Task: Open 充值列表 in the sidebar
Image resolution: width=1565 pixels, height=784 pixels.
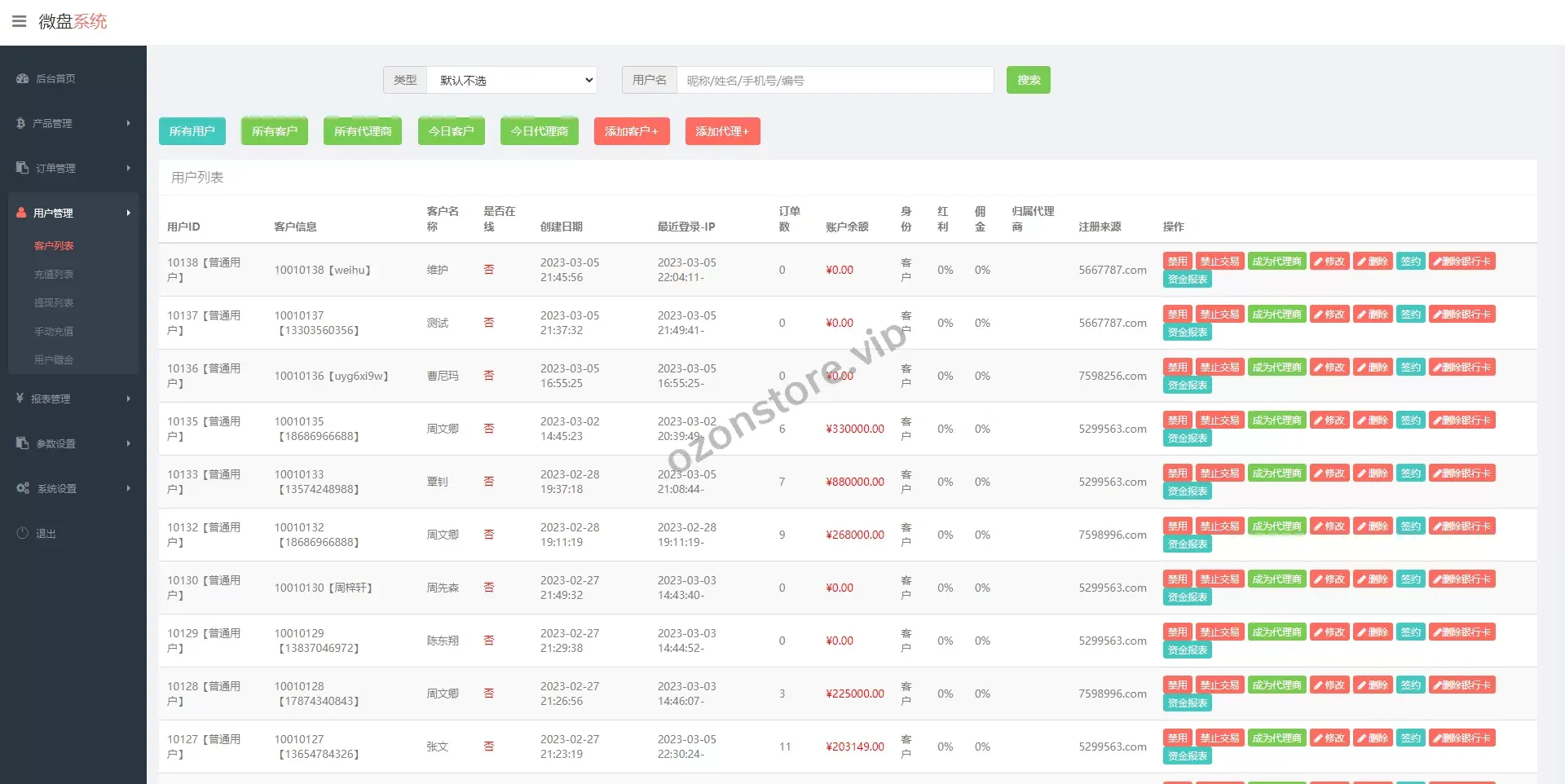Action: click(54, 275)
